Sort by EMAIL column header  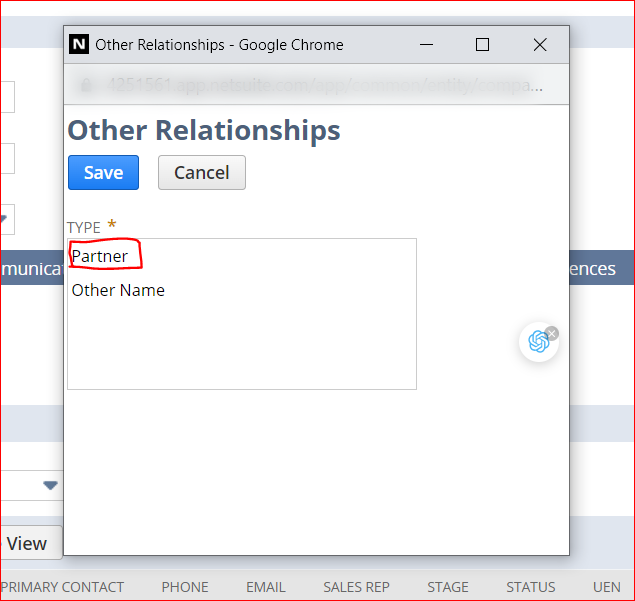click(x=266, y=587)
